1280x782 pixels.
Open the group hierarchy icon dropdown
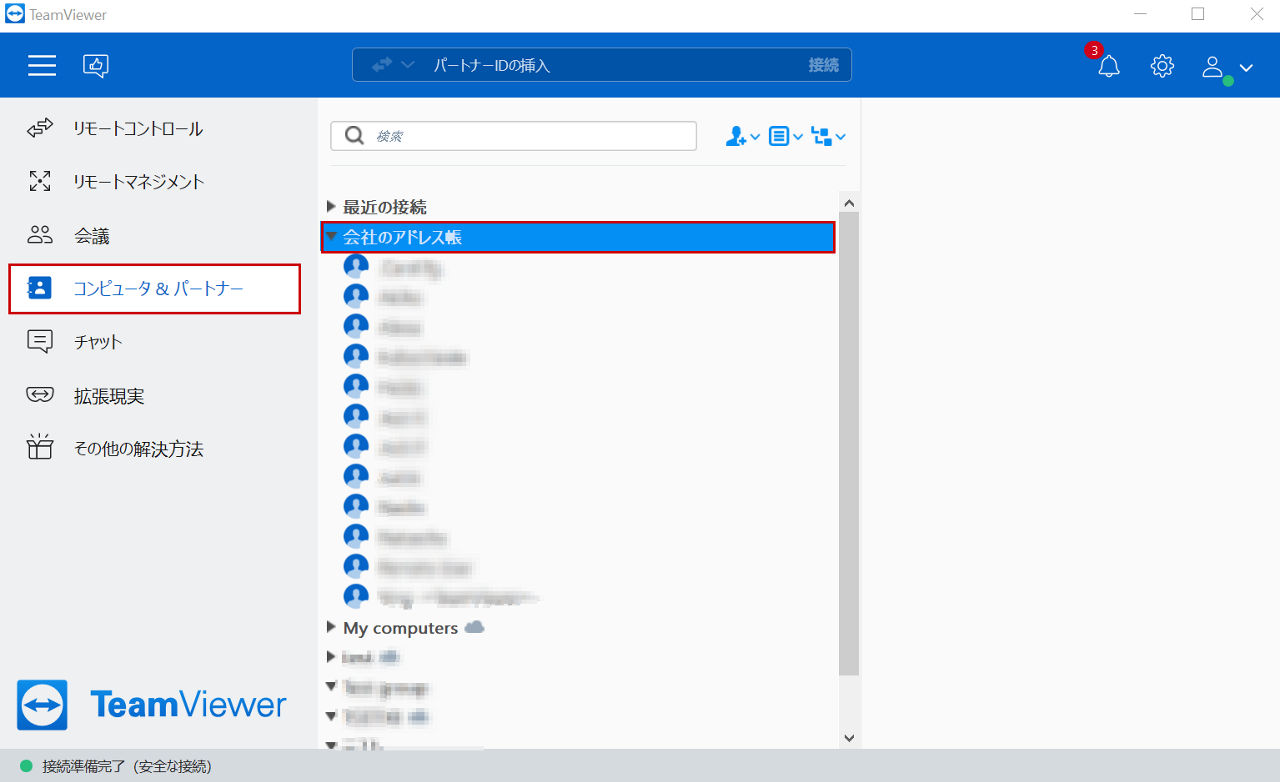pos(829,137)
